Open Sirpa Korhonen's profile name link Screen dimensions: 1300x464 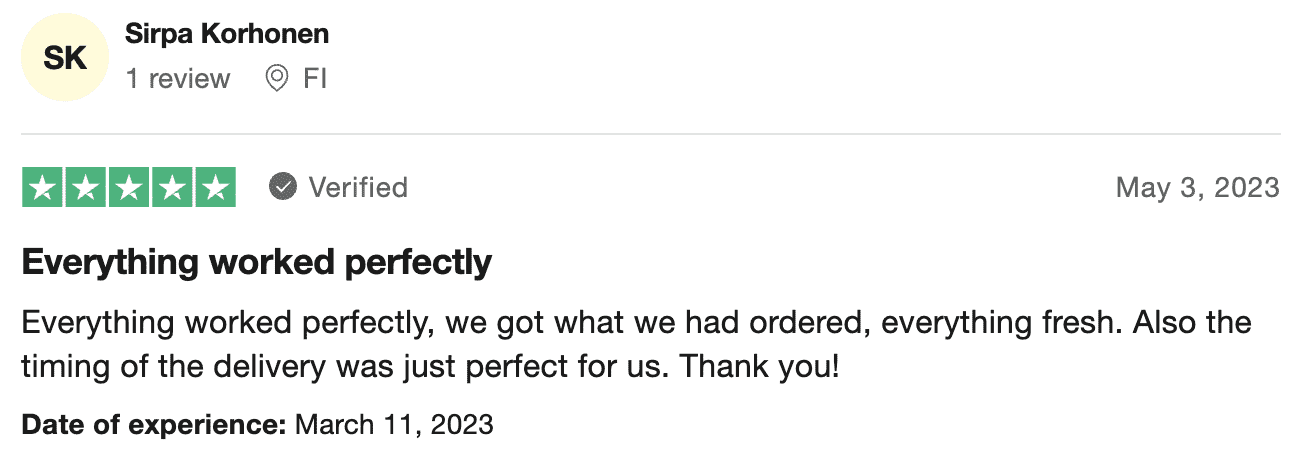coord(227,34)
